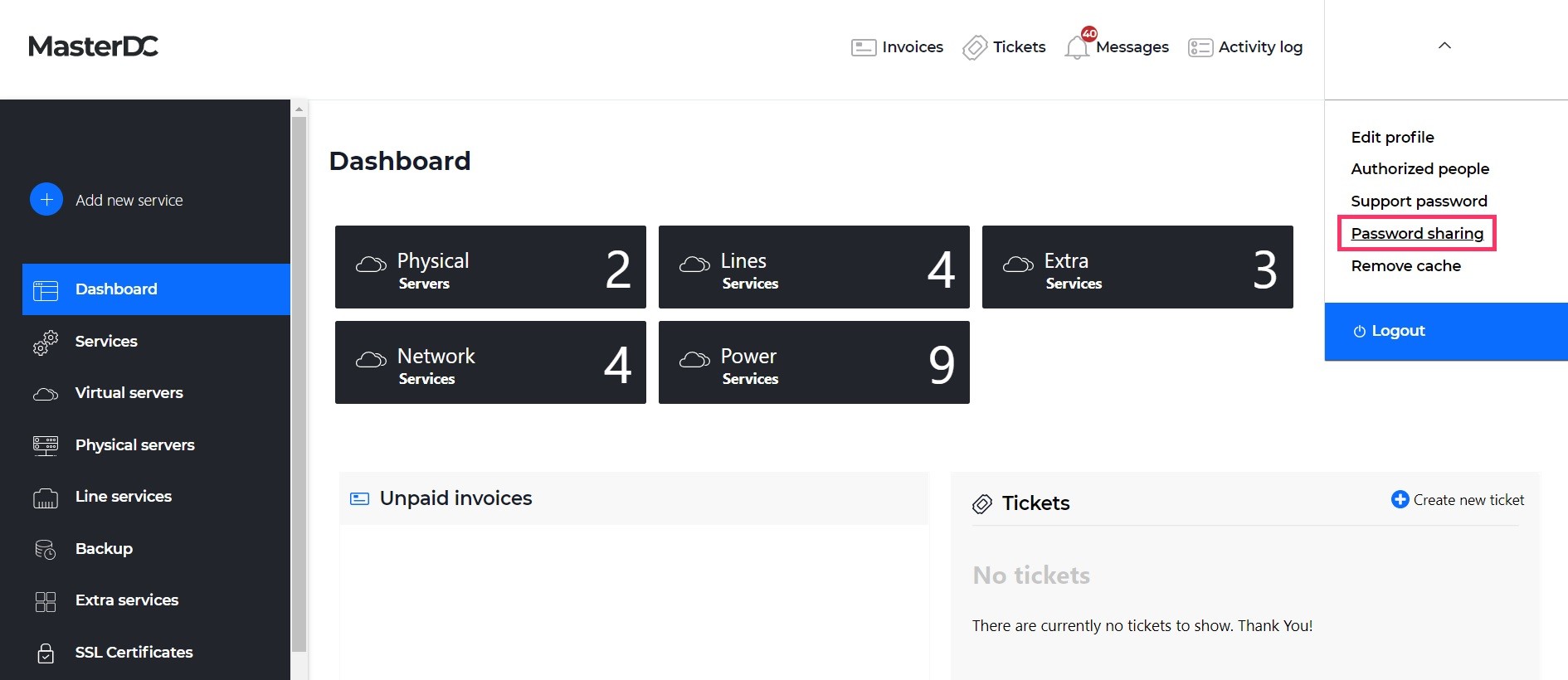1568x680 pixels.
Task: Collapse the user menu with chevron arrow
Action: point(1444,46)
